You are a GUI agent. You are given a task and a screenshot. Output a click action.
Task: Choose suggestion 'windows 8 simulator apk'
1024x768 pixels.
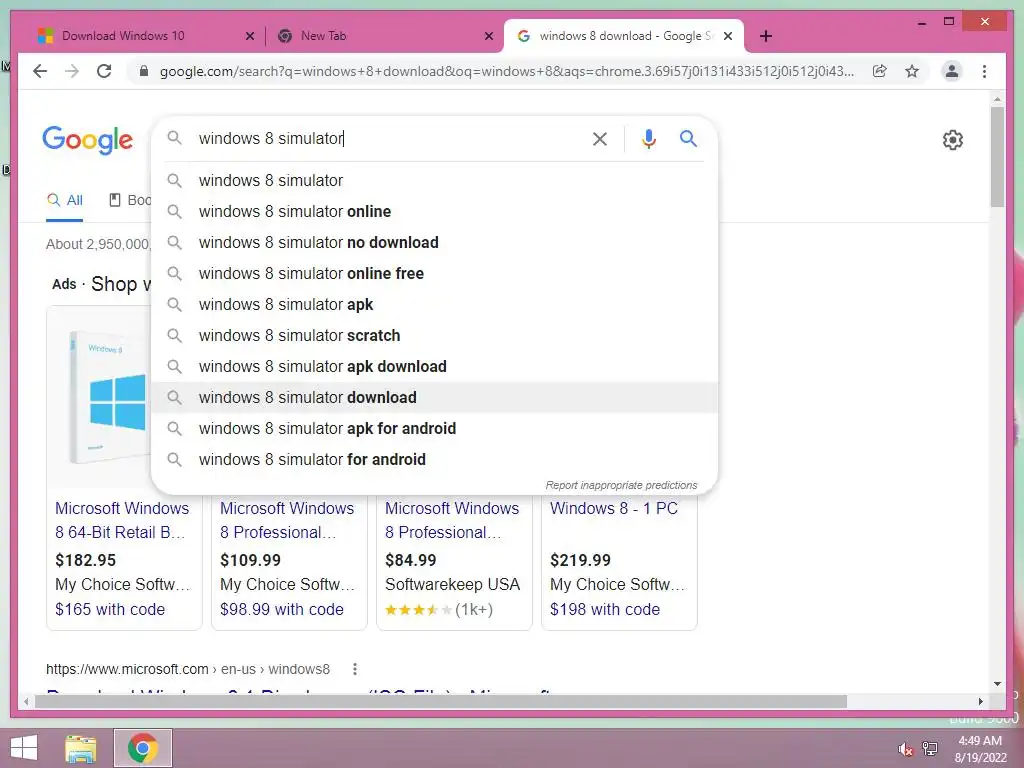(x=434, y=304)
